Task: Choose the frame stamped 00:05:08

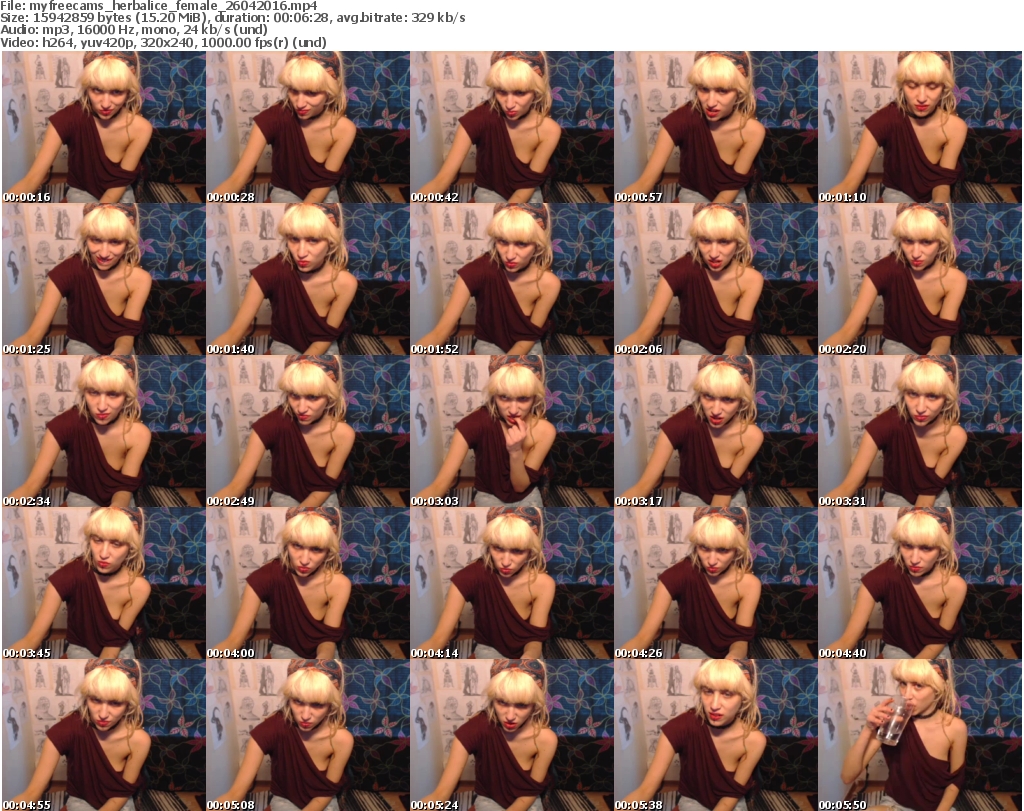Action: tap(308, 735)
